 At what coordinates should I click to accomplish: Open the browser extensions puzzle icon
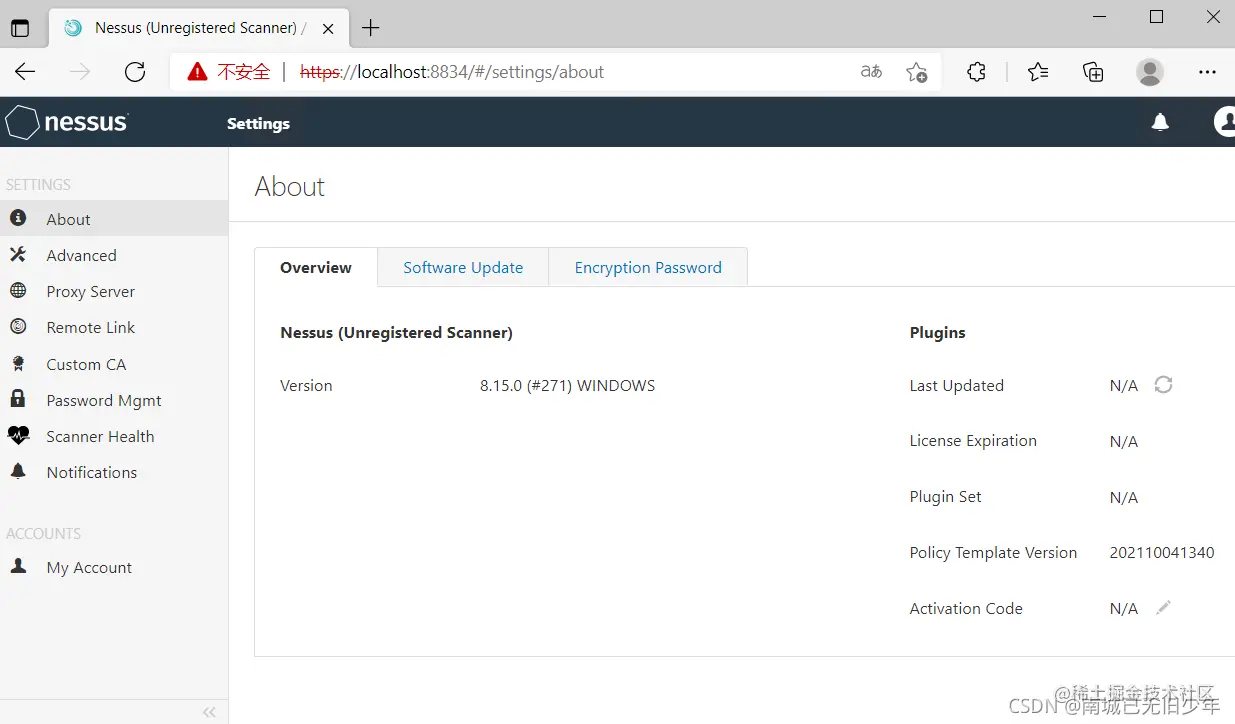click(x=977, y=72)
